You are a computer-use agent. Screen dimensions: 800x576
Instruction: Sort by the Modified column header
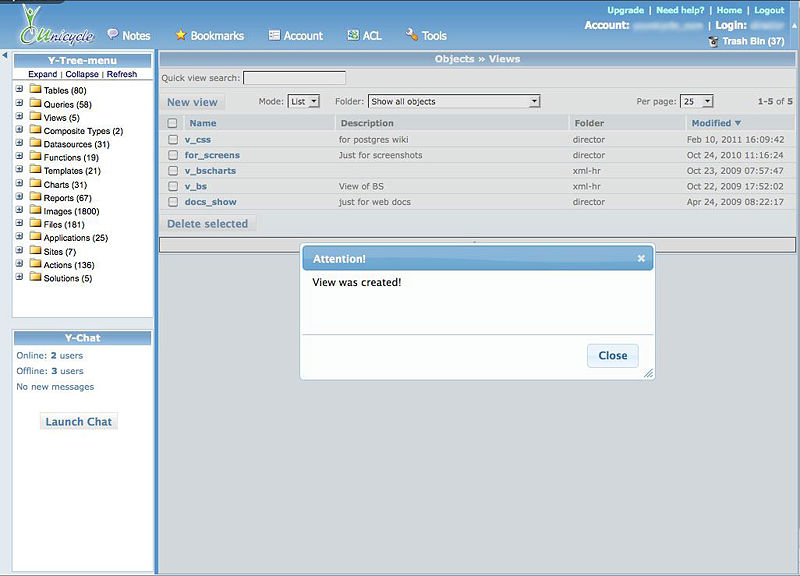tap(716, 123)
